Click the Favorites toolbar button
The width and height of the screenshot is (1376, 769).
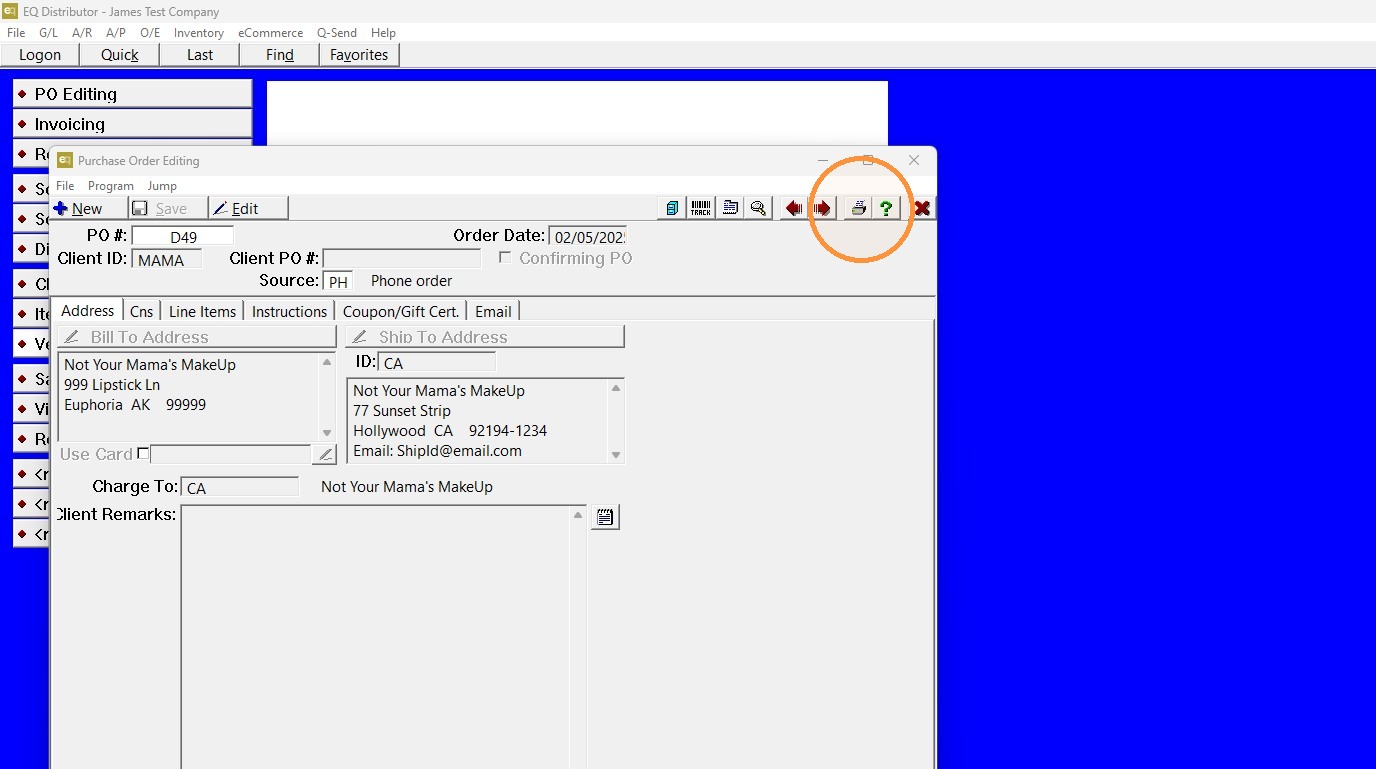(359, 55)
